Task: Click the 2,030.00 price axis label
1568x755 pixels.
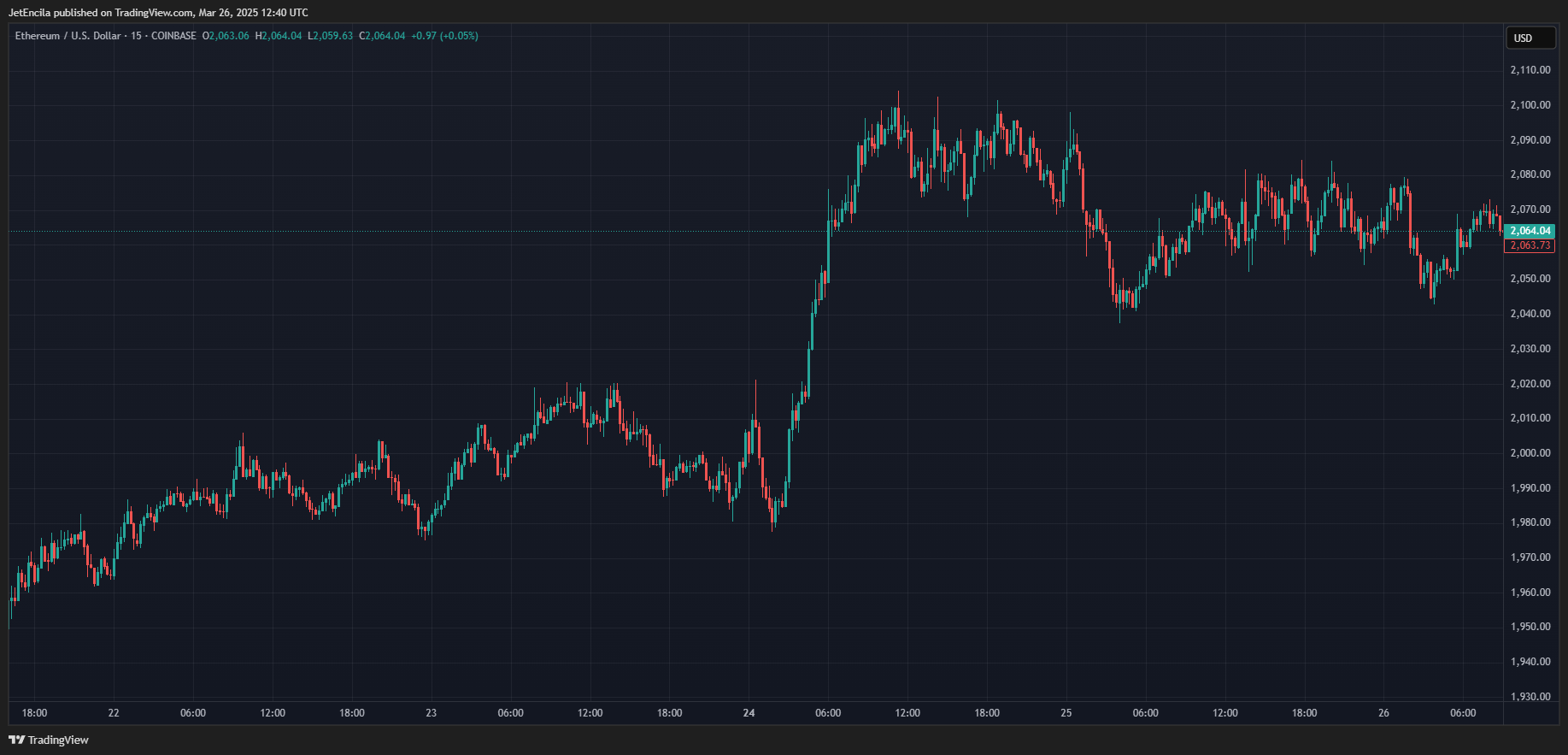Action: click(1530, 349)
